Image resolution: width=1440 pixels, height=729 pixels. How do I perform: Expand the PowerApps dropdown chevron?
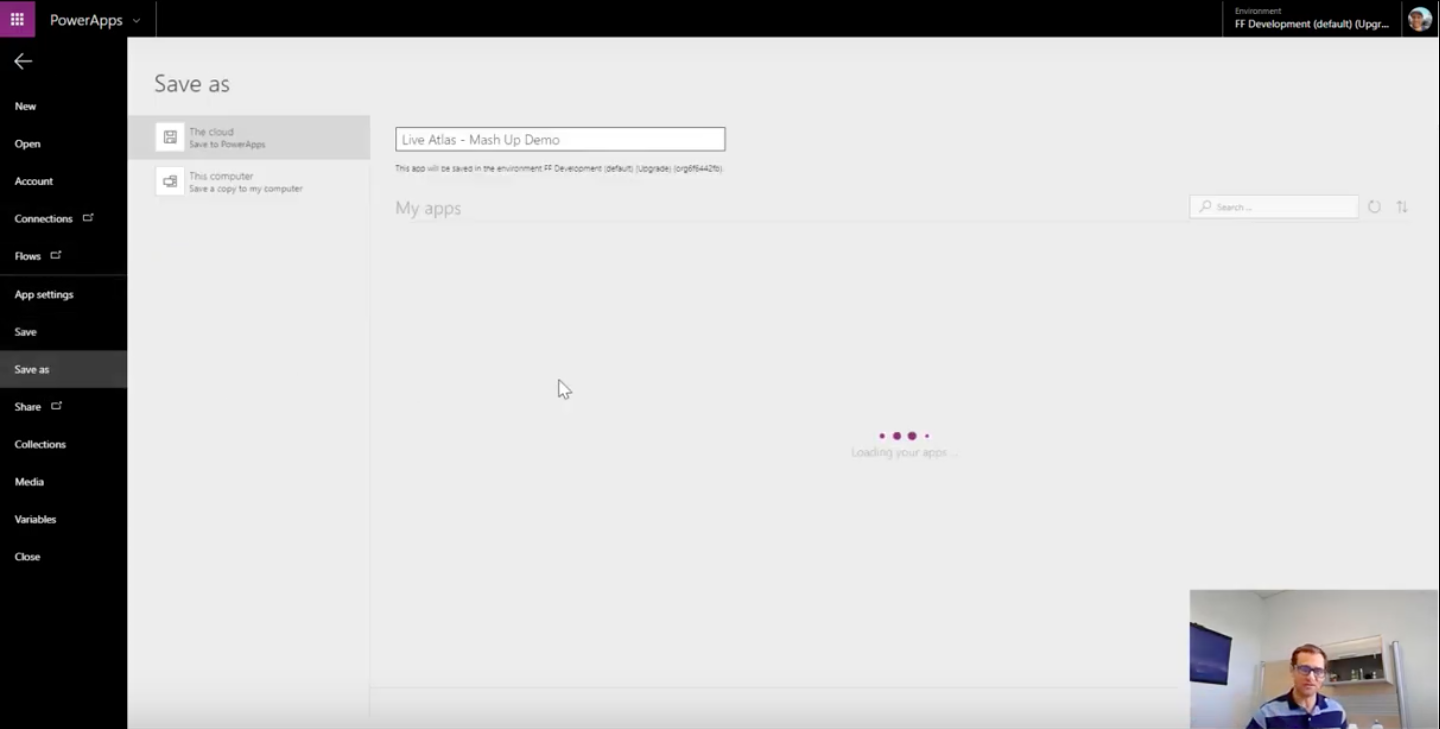coord(136,20)
